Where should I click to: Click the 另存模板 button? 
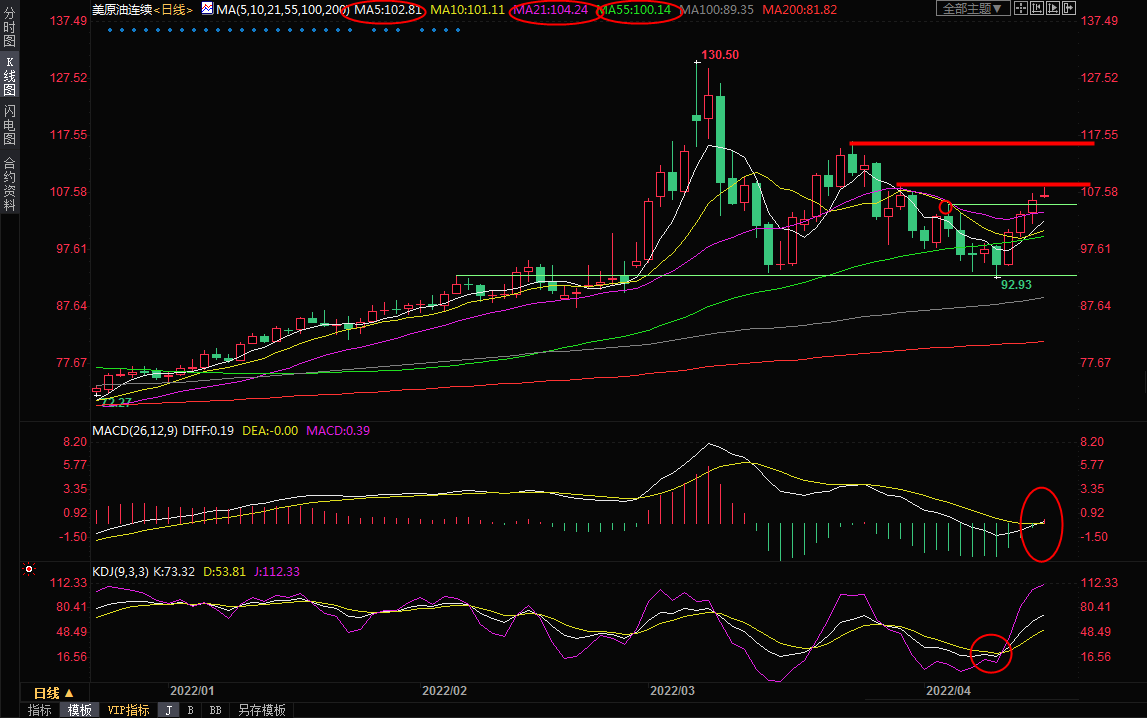pos(261,710)
